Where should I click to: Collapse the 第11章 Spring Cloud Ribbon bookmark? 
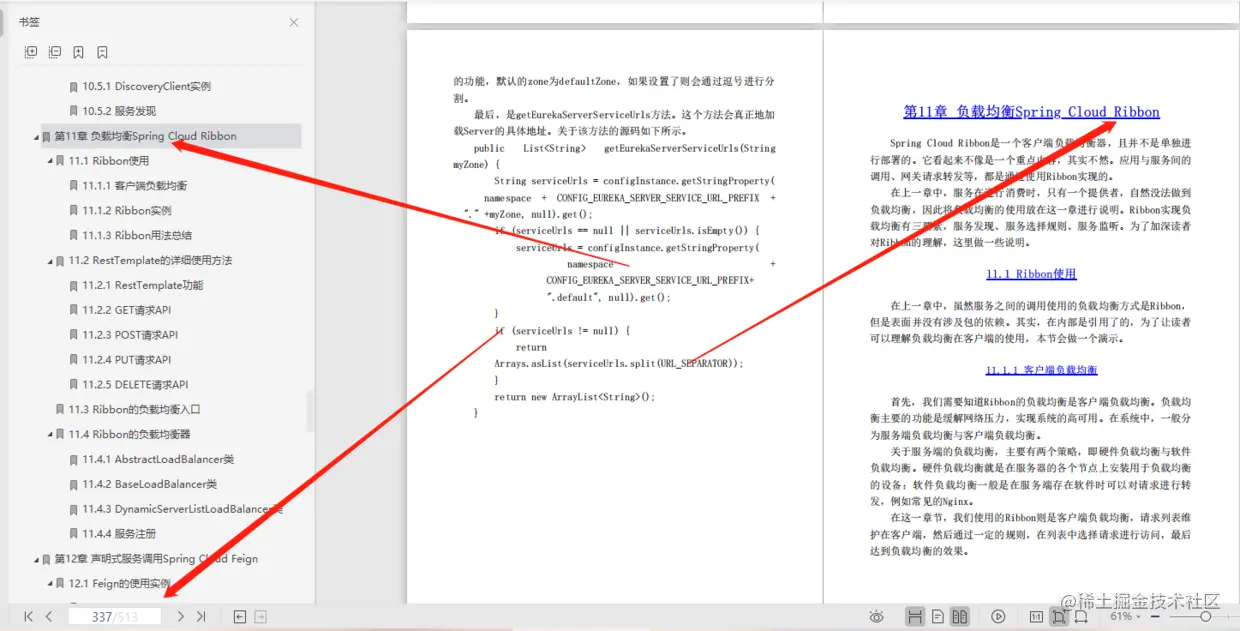point(37,137)
